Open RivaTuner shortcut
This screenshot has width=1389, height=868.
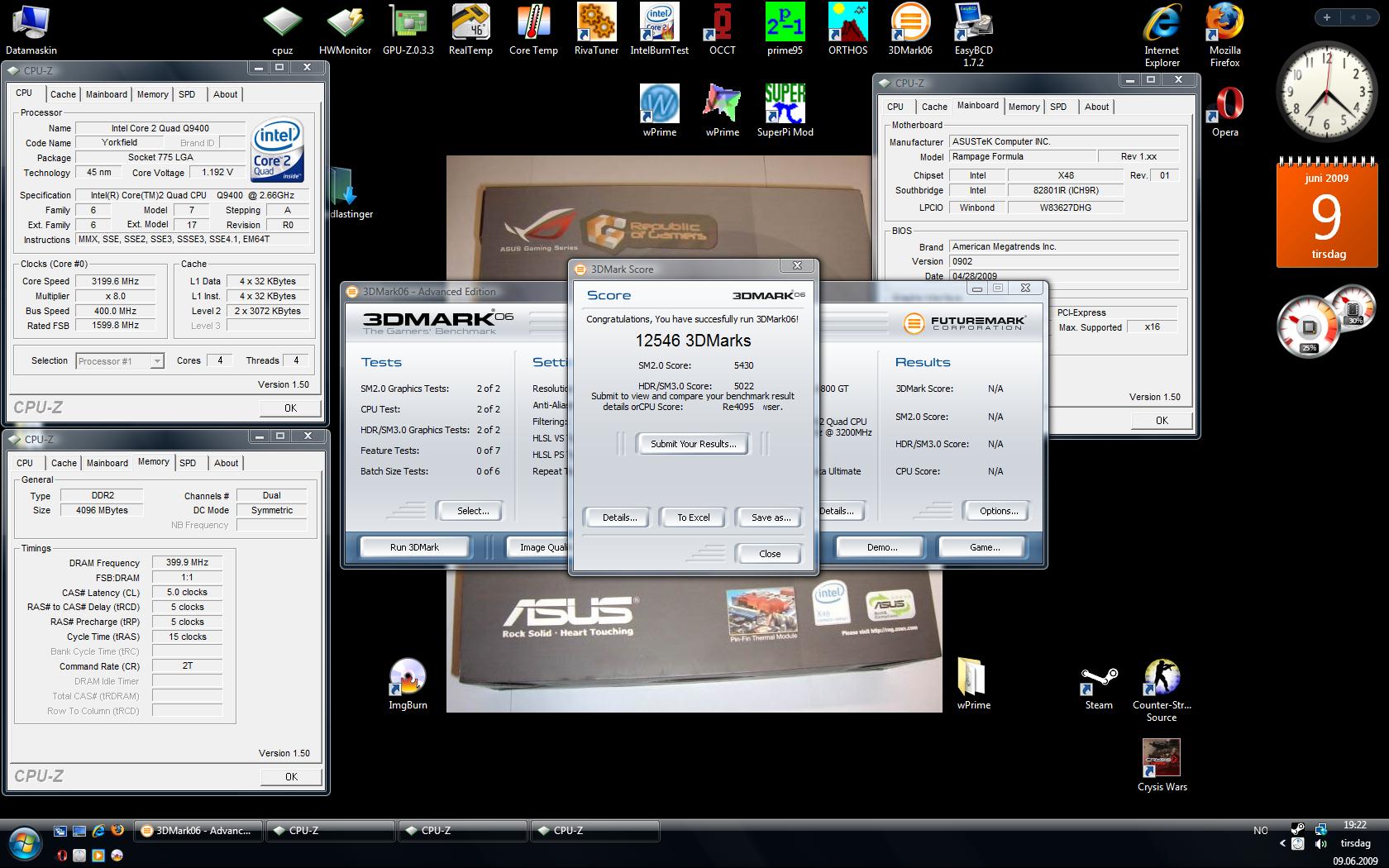click(596, 31)
